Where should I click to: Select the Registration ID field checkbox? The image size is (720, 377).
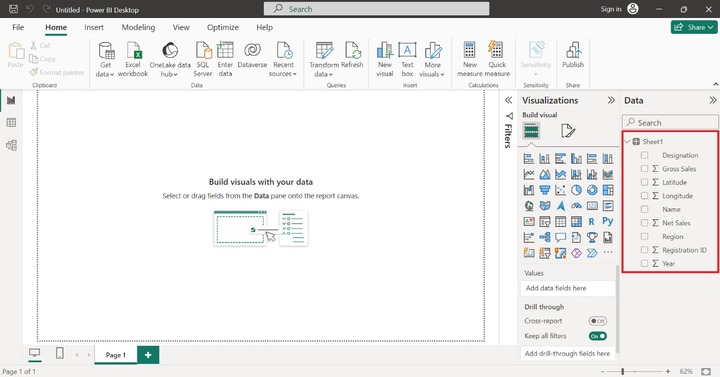tap(644, 250)
